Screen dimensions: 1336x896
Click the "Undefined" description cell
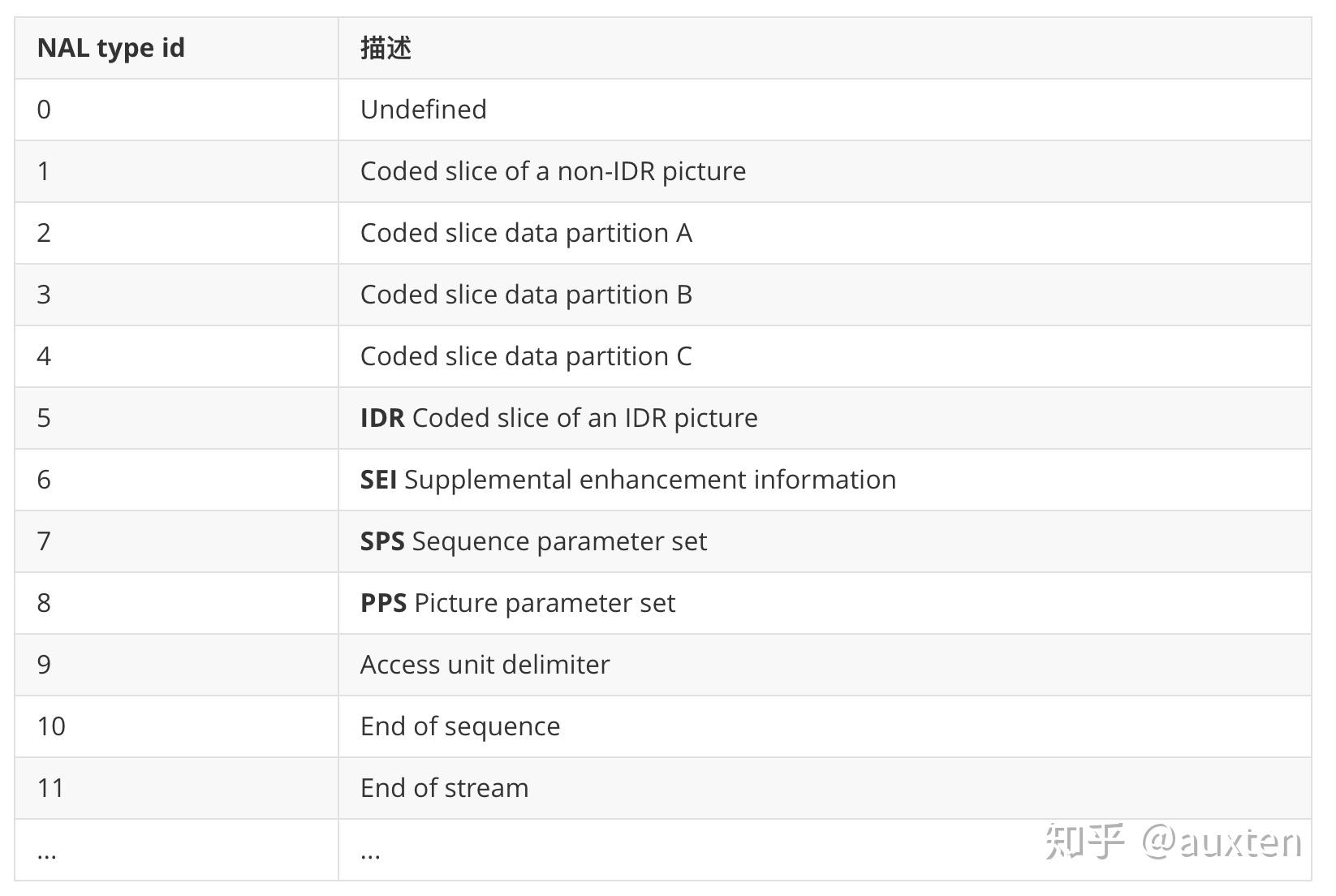[423, 110]
